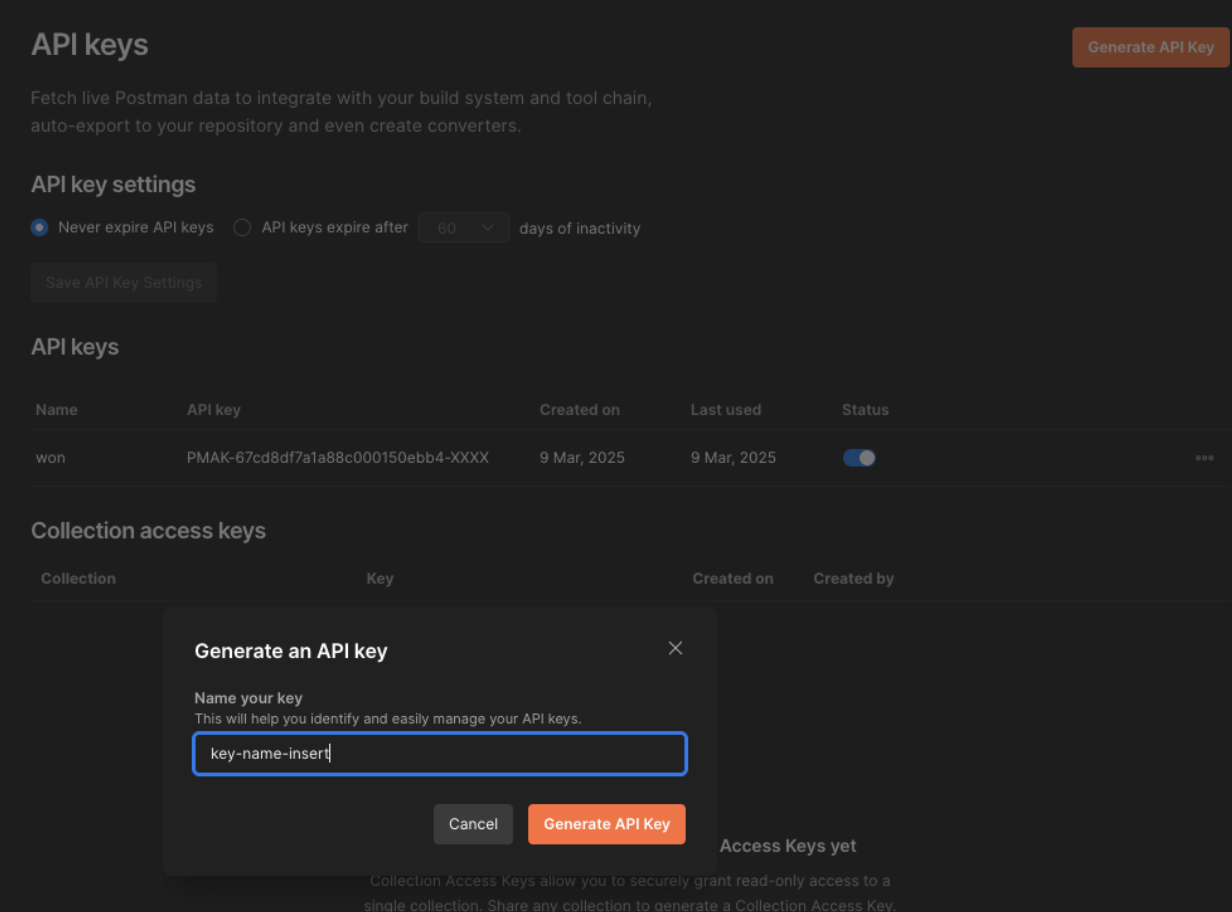Click the API key settings heading
1232x912 pixels.
pyautogui.click(x=113, y=185)
